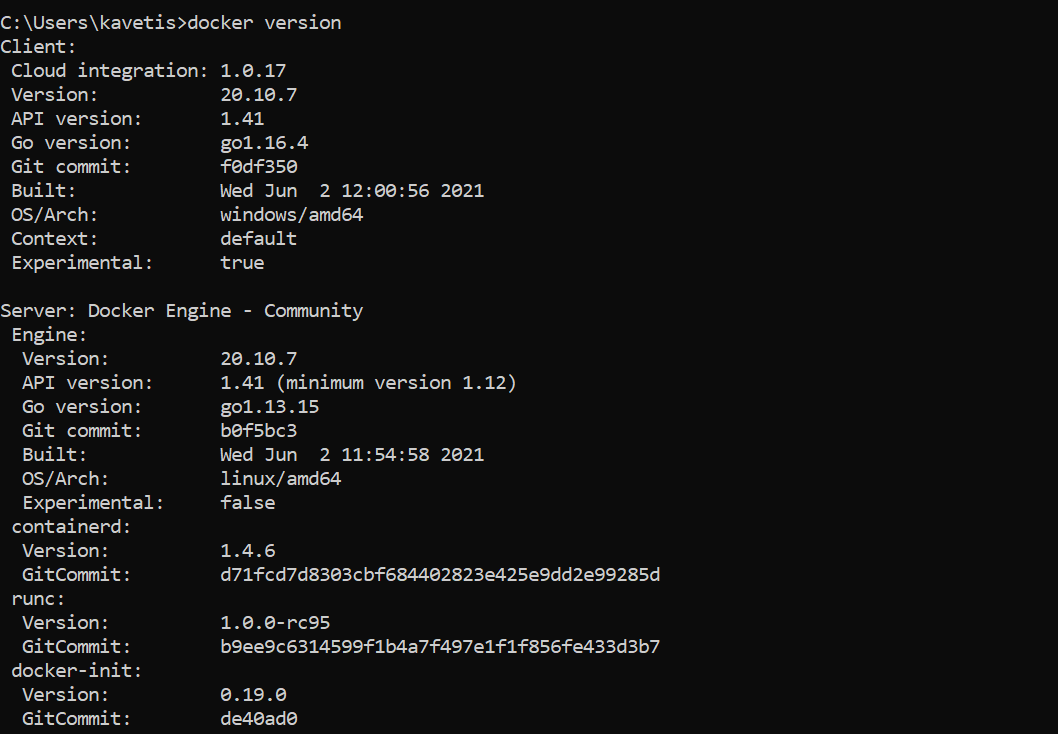
Task: Click the Experimental value "true"
Action: [242, 263]
